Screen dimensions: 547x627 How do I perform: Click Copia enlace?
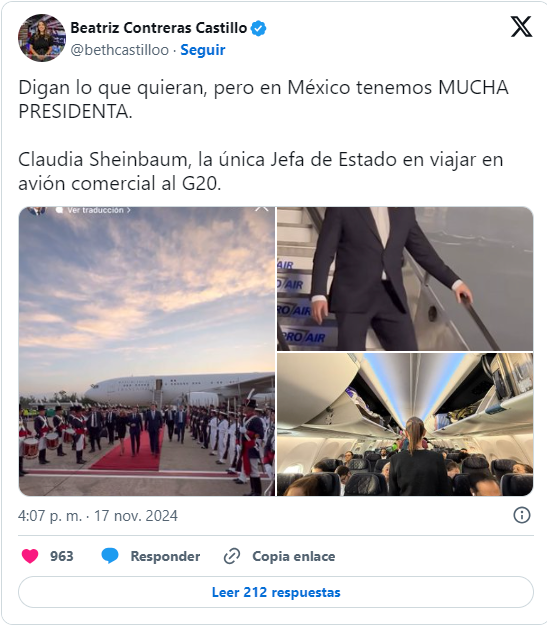293,556
